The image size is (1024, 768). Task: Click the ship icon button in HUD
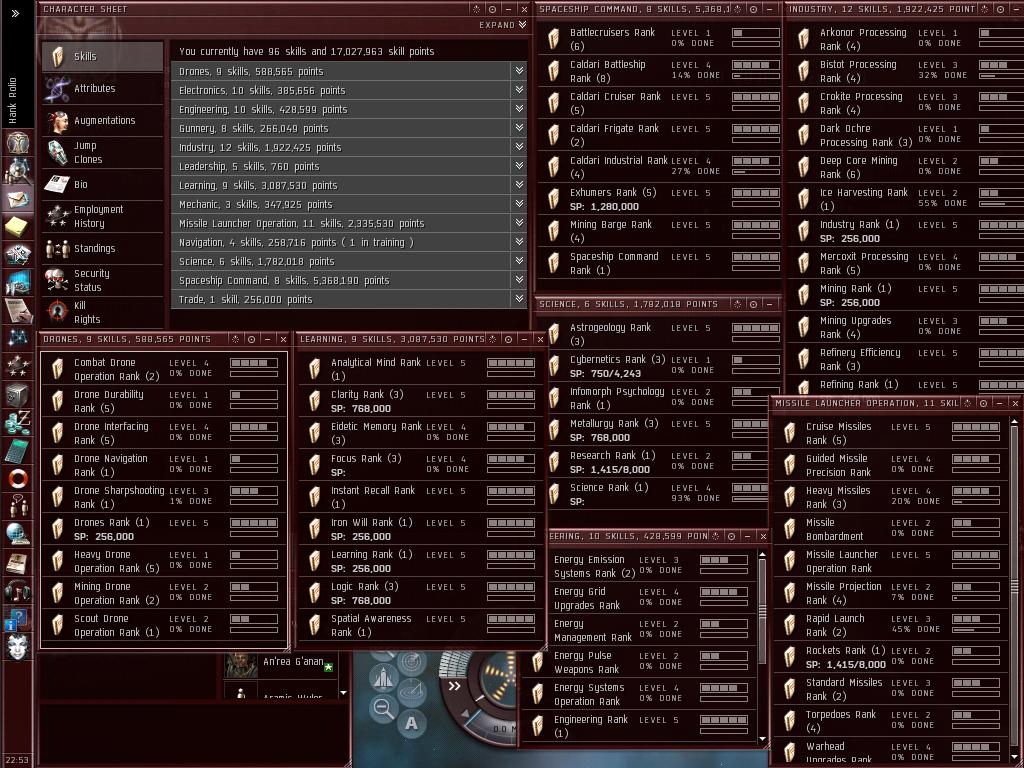point(383,678)
